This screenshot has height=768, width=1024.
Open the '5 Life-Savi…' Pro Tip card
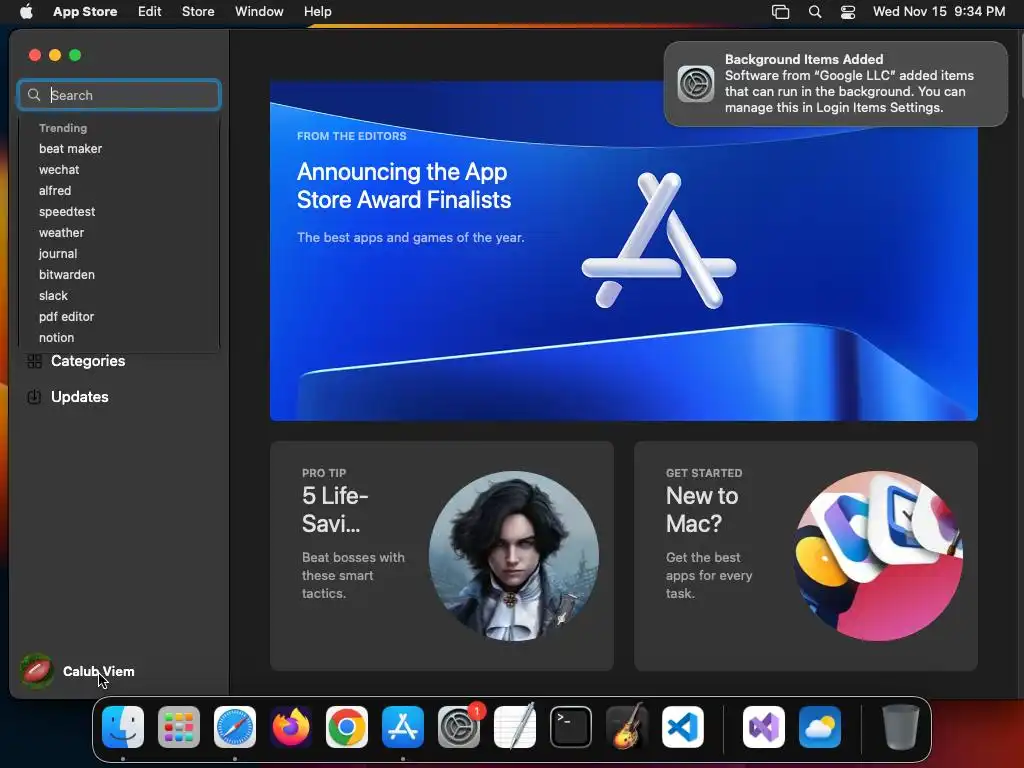(441, 556)
